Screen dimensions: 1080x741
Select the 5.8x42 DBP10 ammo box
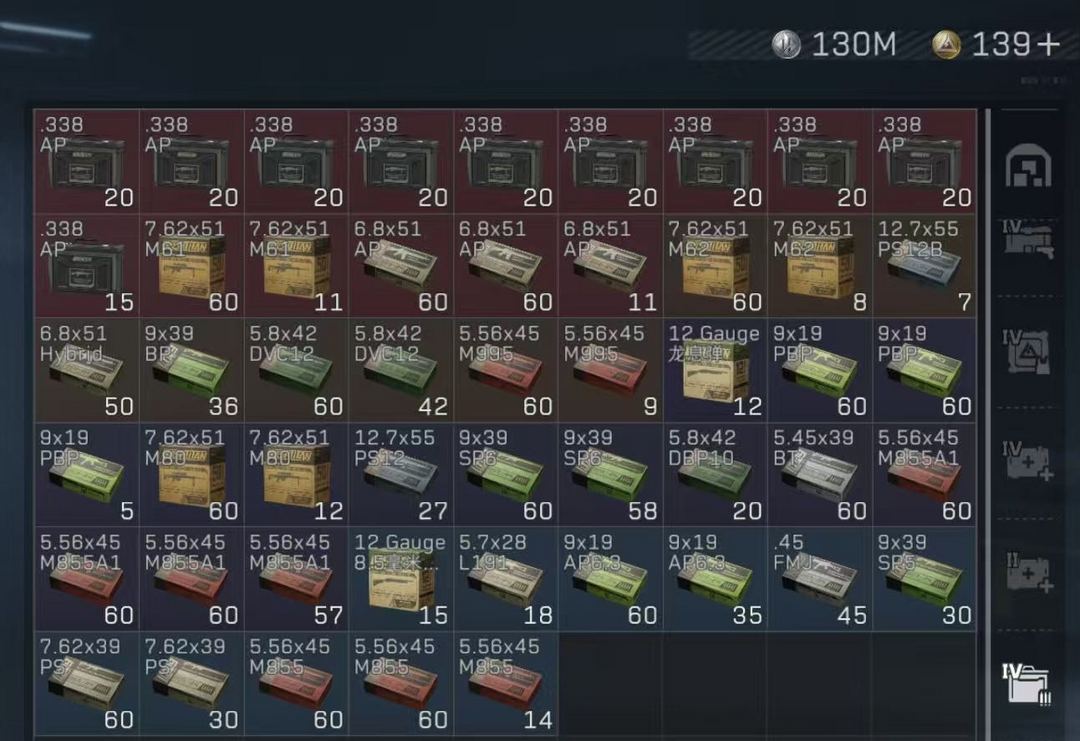714,474
